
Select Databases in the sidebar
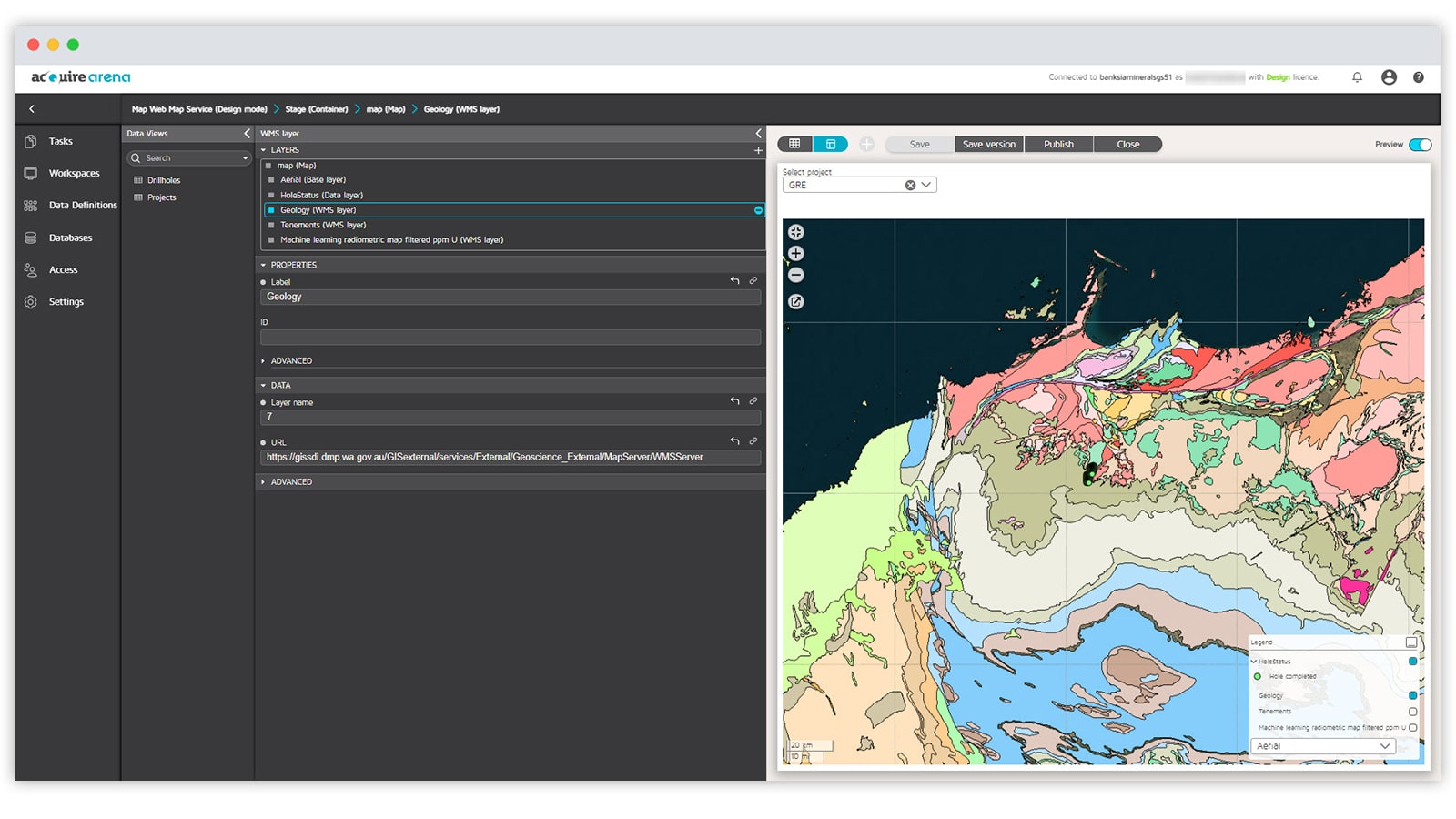71,238
